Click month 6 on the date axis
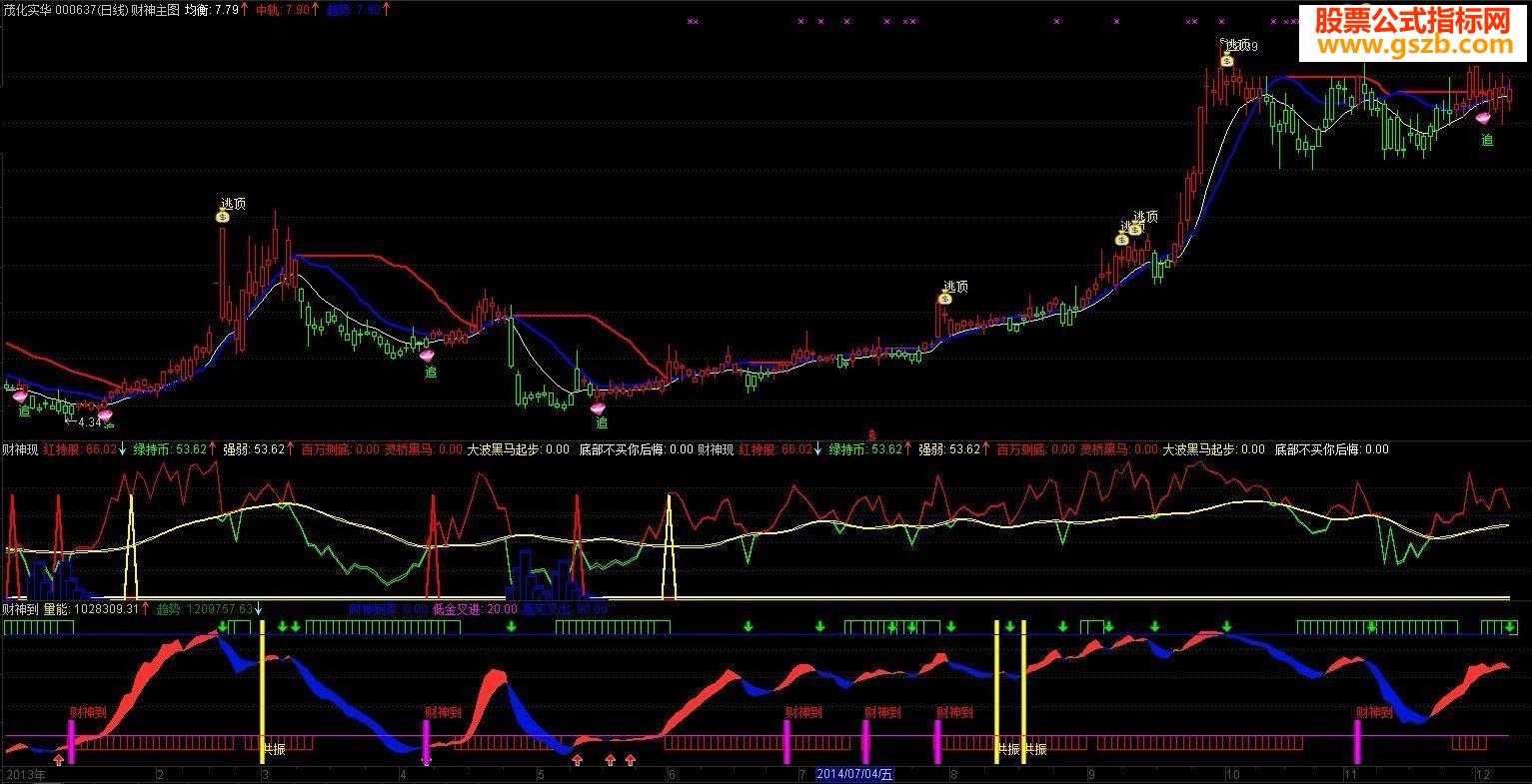The image size is (1532, 784). pyautogui.click(x=672, y=774)
